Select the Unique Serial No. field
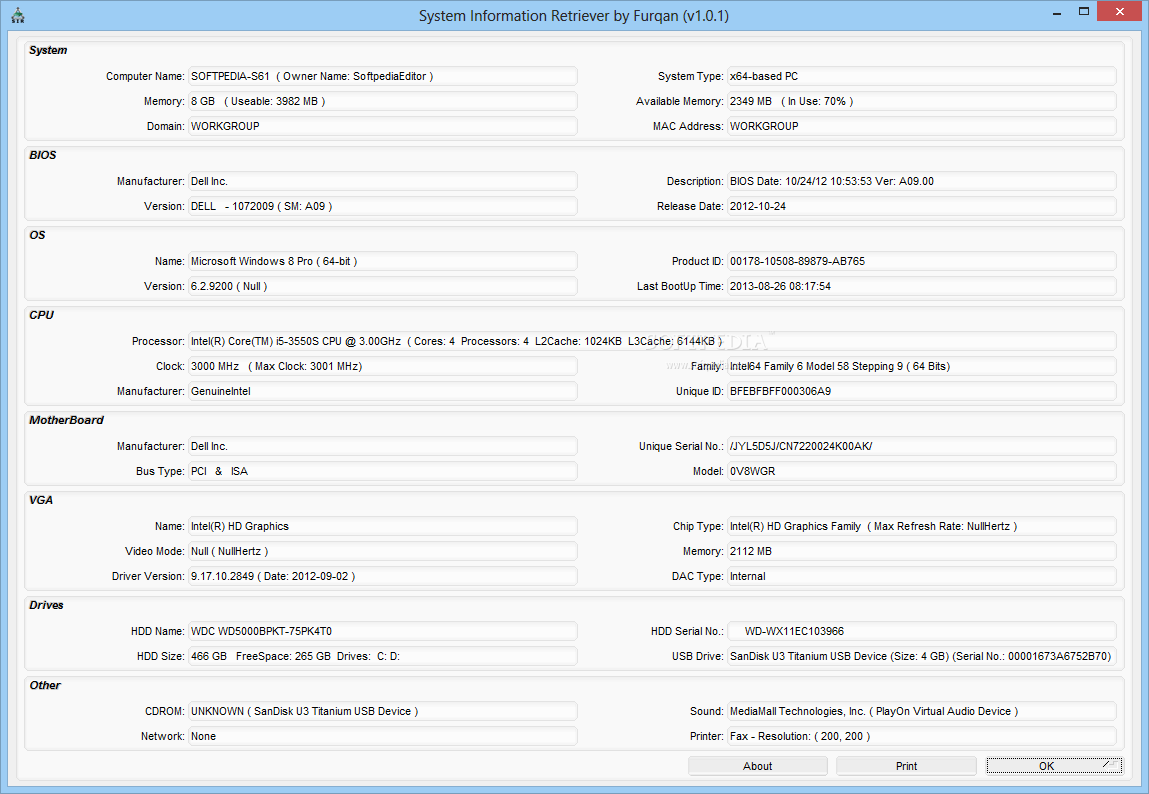The image size is (1149, 794). pyautogui.click(x=922, y=446)
